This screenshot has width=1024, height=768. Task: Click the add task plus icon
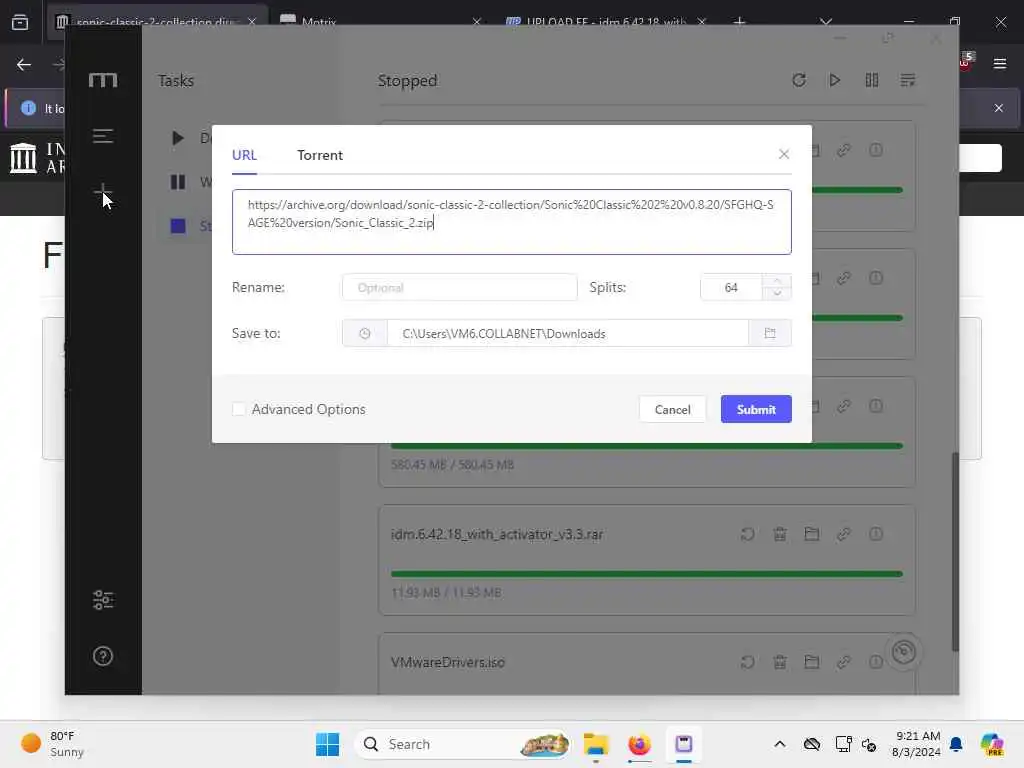point(103,192)
